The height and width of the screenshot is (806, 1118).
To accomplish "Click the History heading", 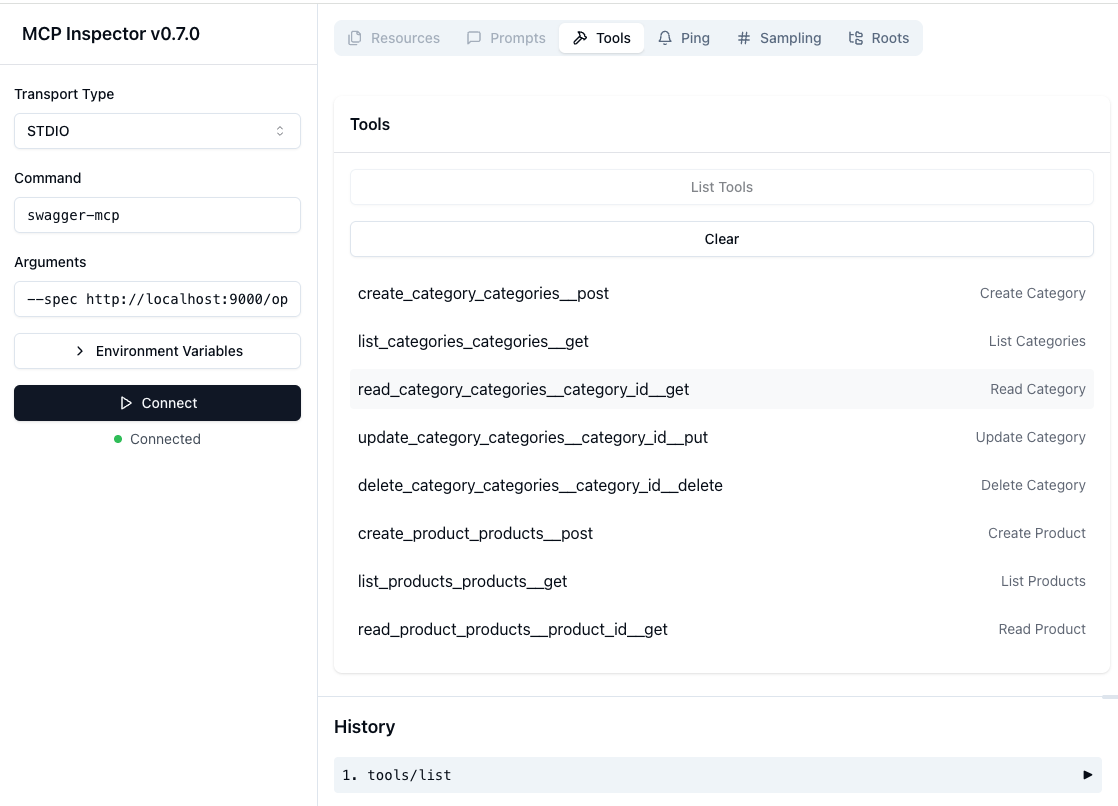I will (364, 727).
